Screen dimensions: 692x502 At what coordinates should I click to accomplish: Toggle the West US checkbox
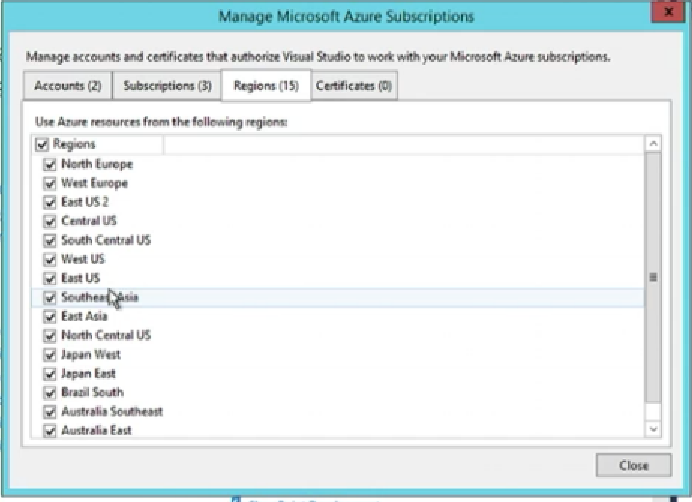click(49, 259)
